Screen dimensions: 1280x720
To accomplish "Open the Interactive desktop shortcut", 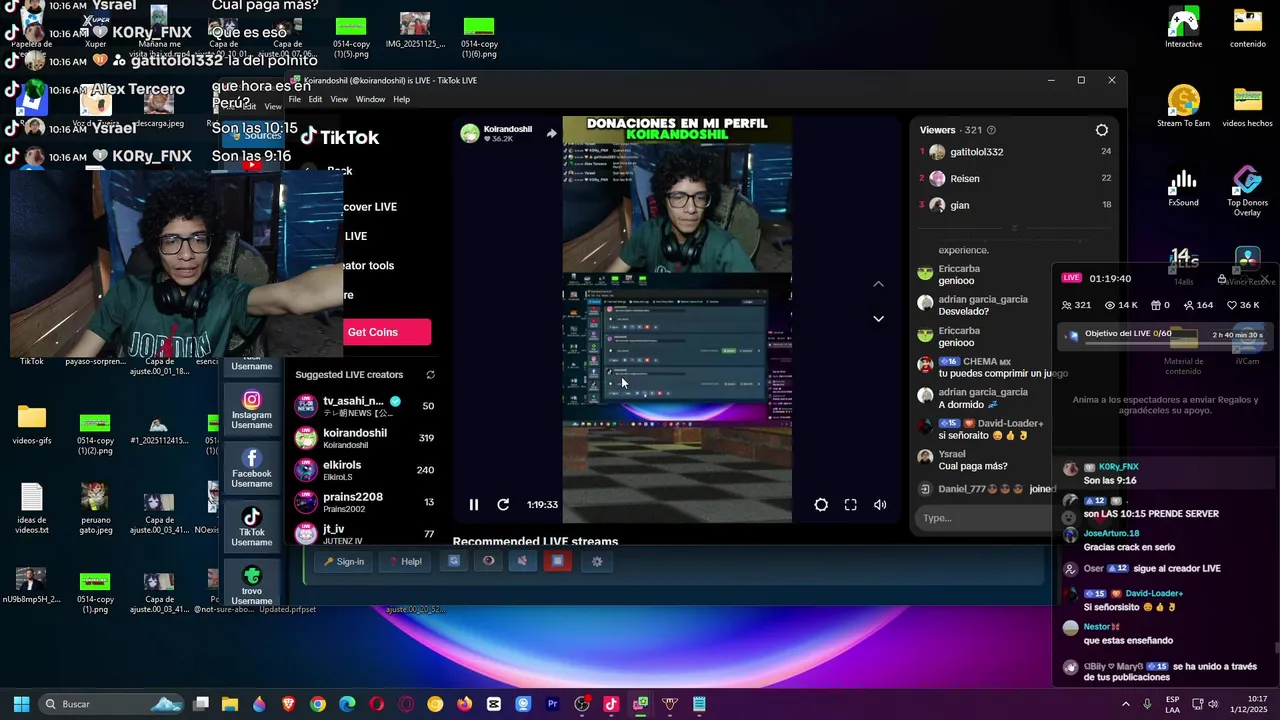I will [1184, 27].
